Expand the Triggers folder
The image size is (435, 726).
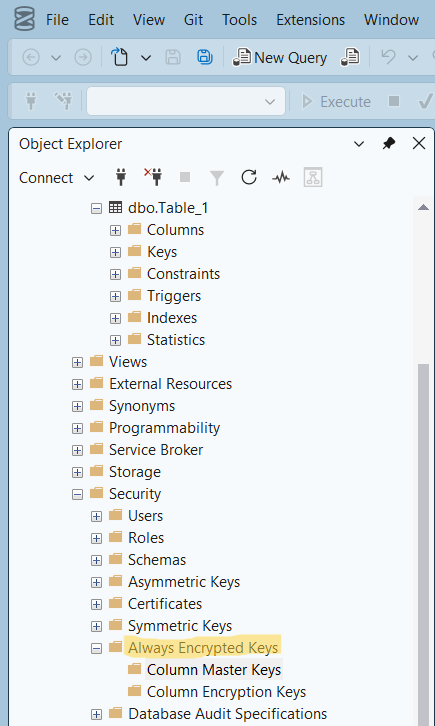click(x=115, y=297)
